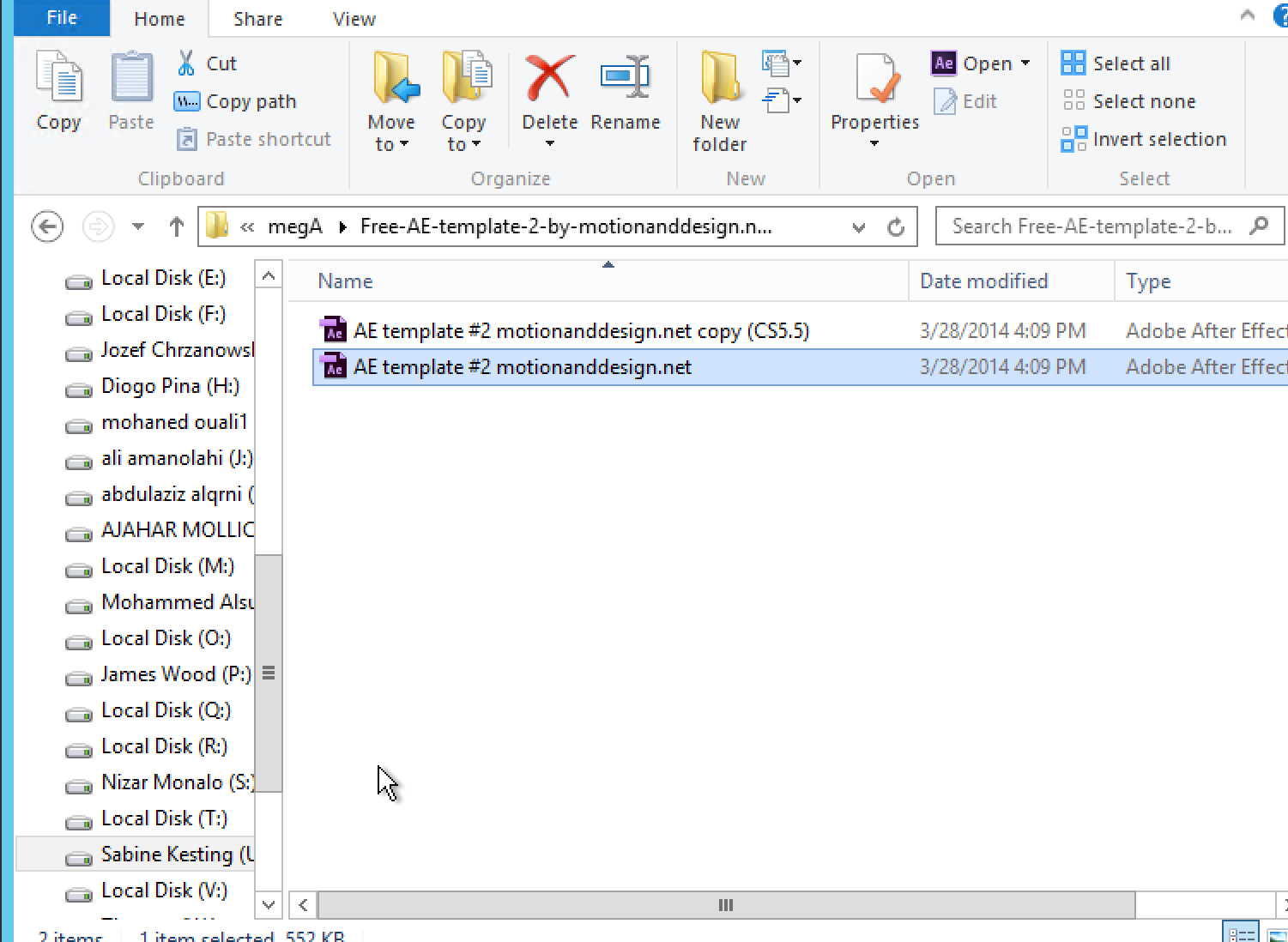Open the recent locations dropdown
1288x942 pixels.
pyautogui.click(x=138, y=226)
